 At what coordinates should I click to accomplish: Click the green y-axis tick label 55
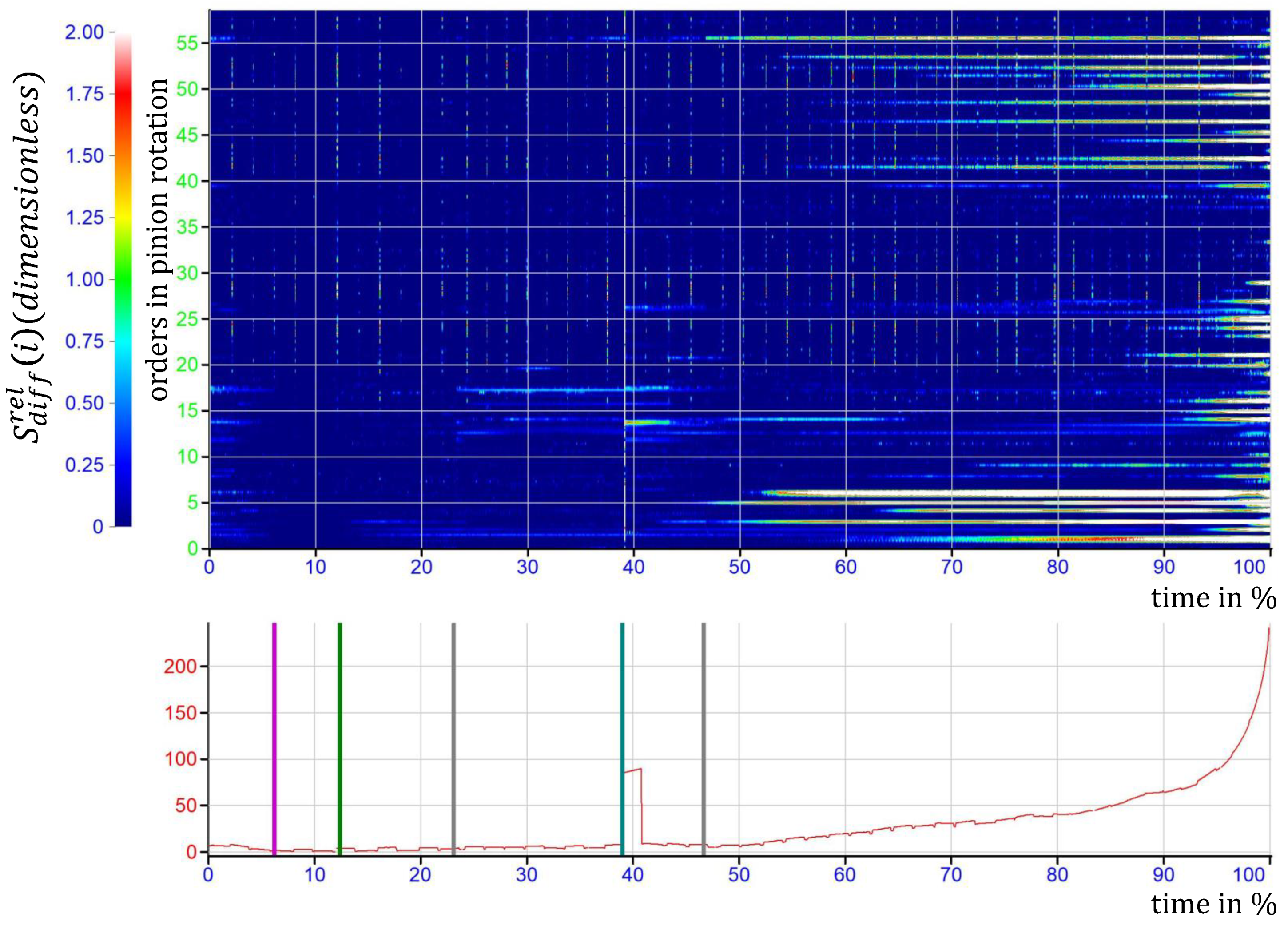coord(187,43)
